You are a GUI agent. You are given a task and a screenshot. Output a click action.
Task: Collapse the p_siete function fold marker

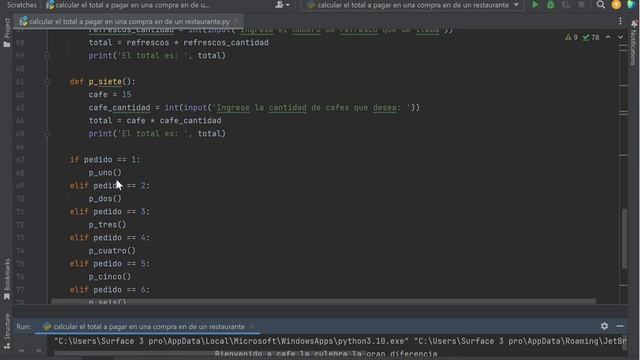coord(47,82)
